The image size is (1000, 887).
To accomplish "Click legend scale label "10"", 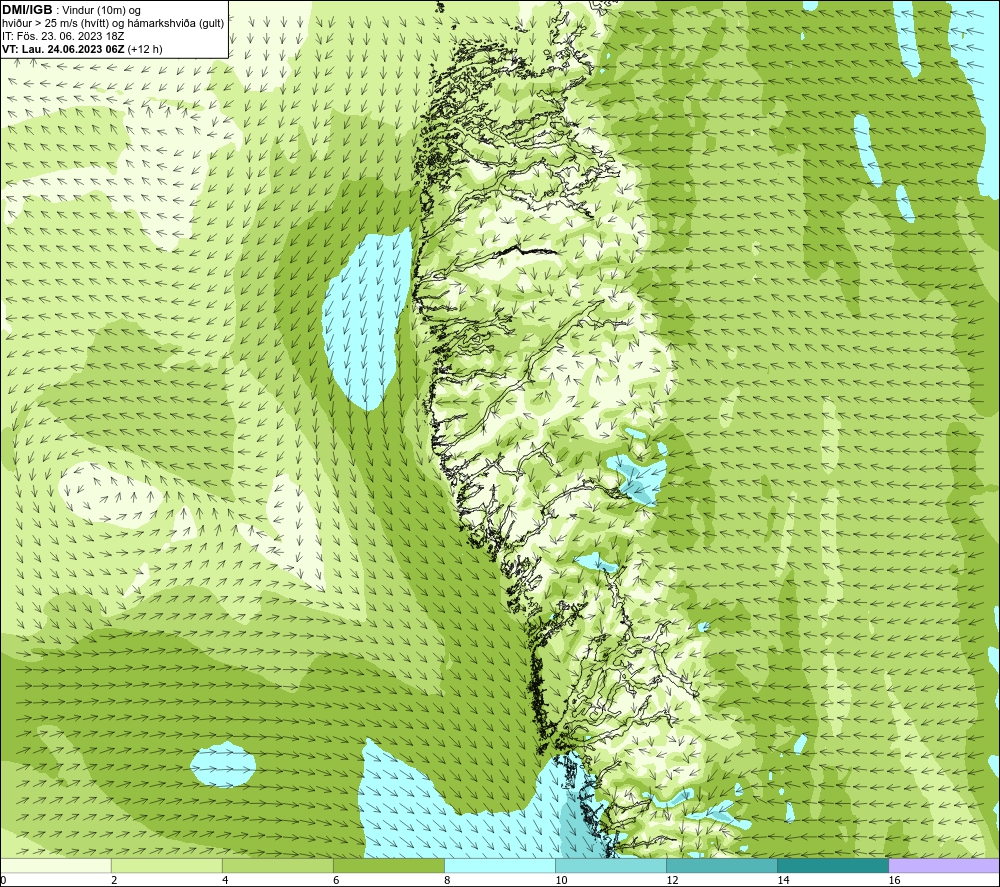I will (561, 880).
